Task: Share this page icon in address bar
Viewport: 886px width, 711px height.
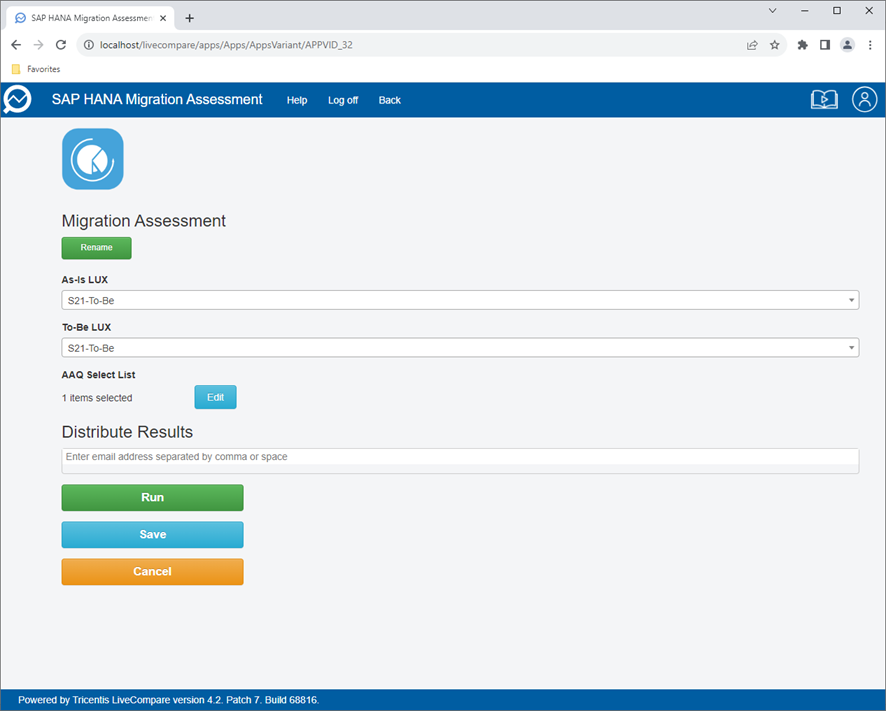Action: (752, 45)
